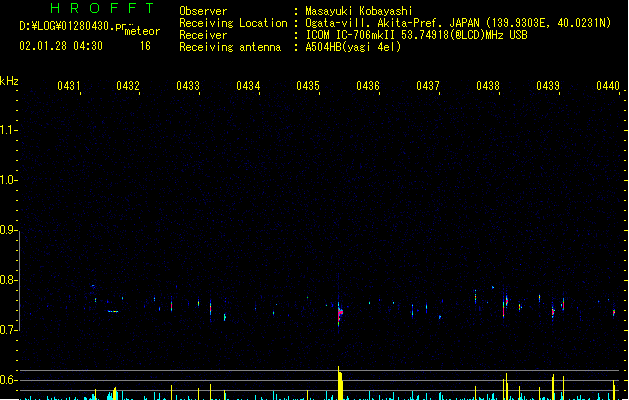Click the 1.0 kHz frequency label
The height and width of the screenshot is (400, 629).
click(8, 180)
